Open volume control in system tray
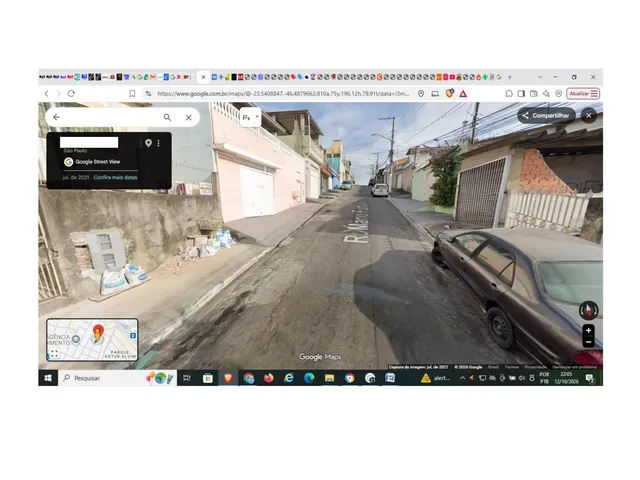The width and height of the screenshot is (640, 480). point(522,378)
